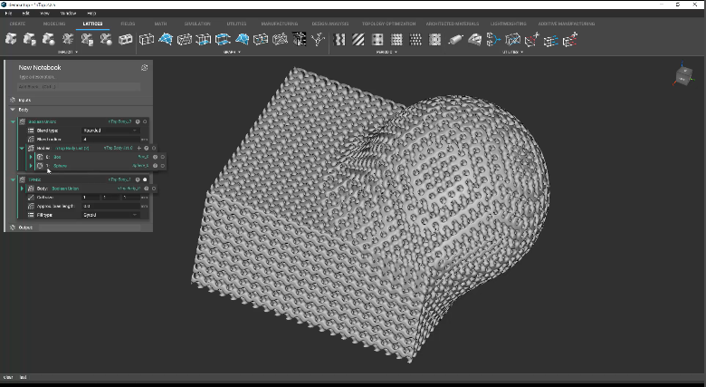Click the black-and-white noise cube icon
This screenshot has height=387, width=706.
click(299, 39)
